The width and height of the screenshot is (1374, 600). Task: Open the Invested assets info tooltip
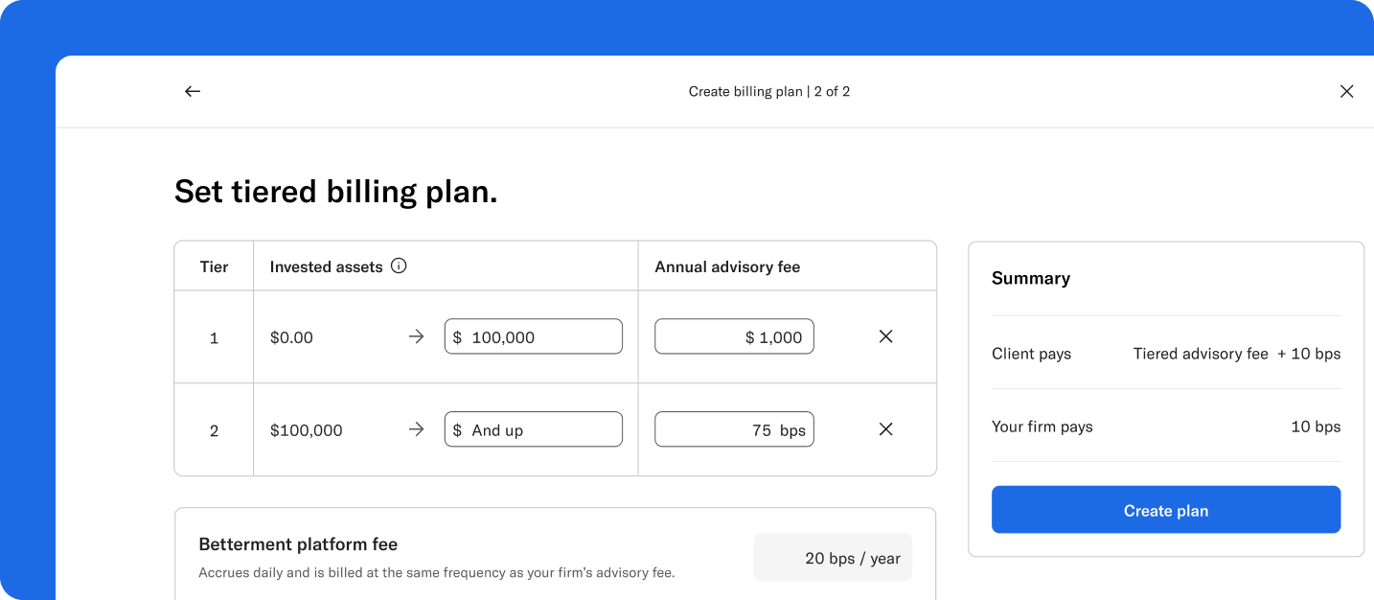tap(399, 266)
